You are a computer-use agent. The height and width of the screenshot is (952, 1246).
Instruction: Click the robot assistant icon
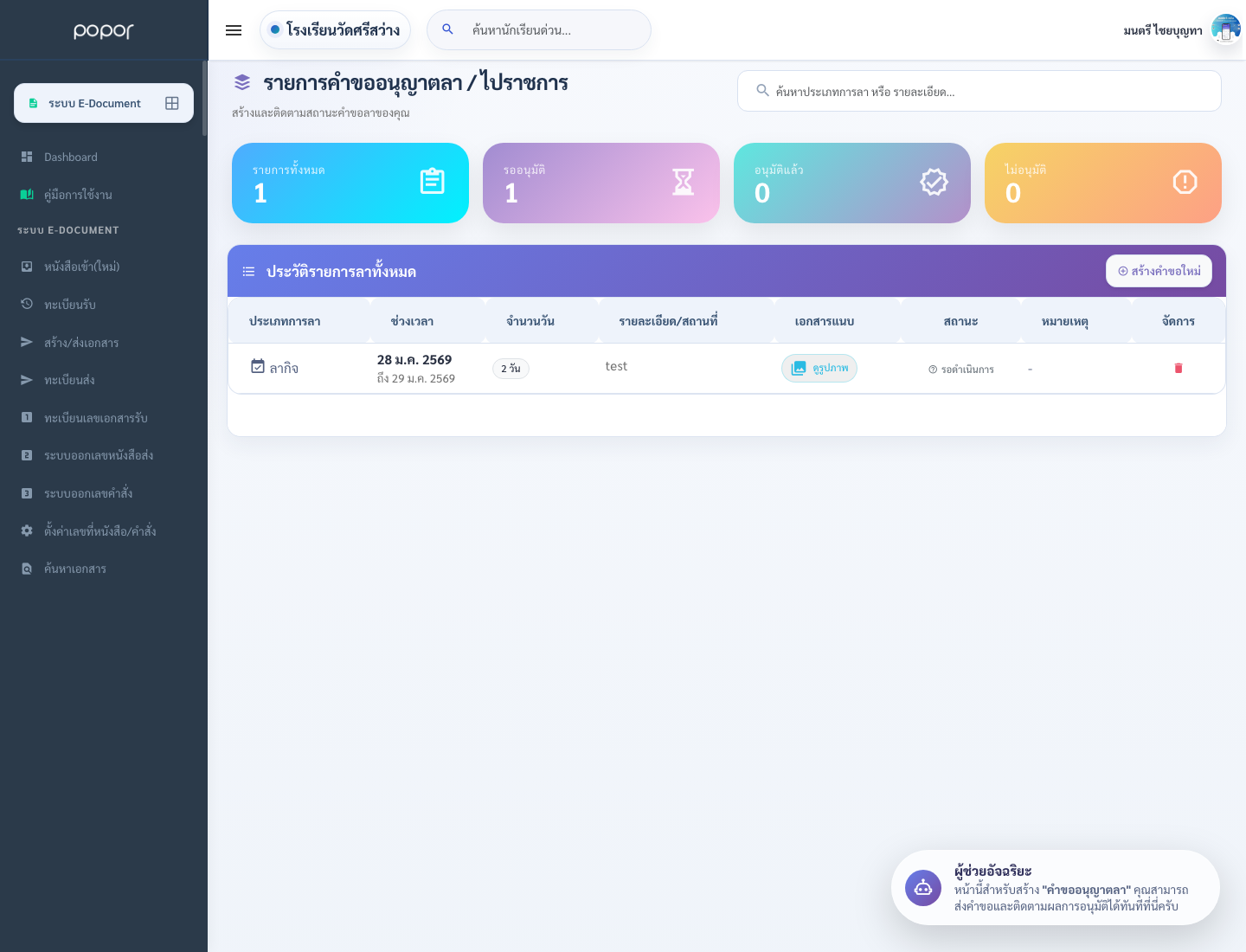point(923,888)
